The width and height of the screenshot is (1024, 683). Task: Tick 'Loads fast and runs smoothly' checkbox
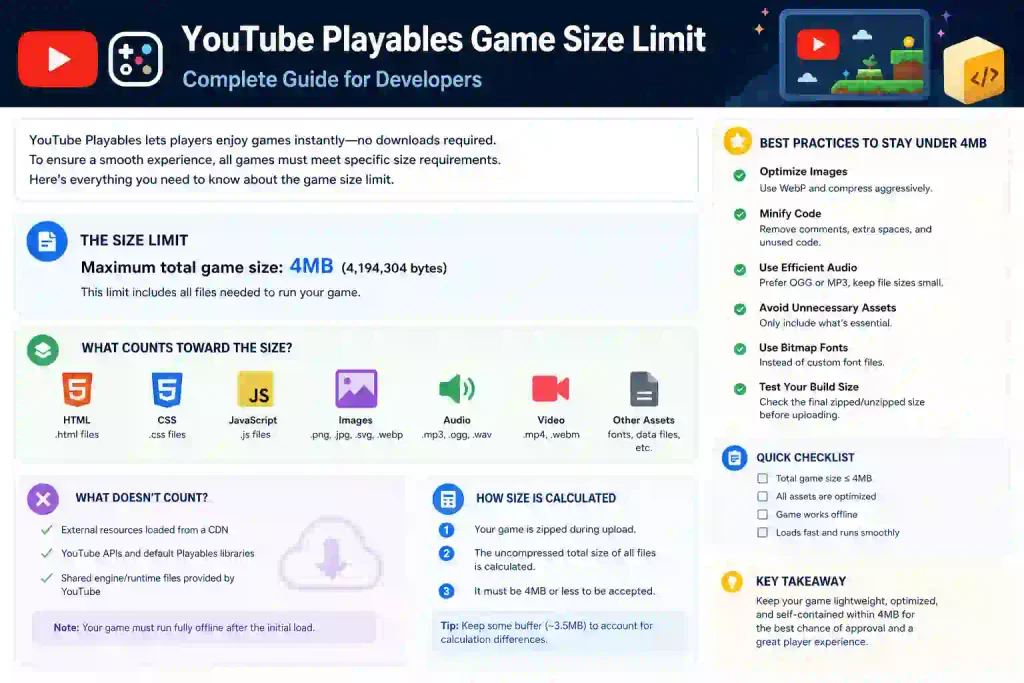click(x=762, y=532)
